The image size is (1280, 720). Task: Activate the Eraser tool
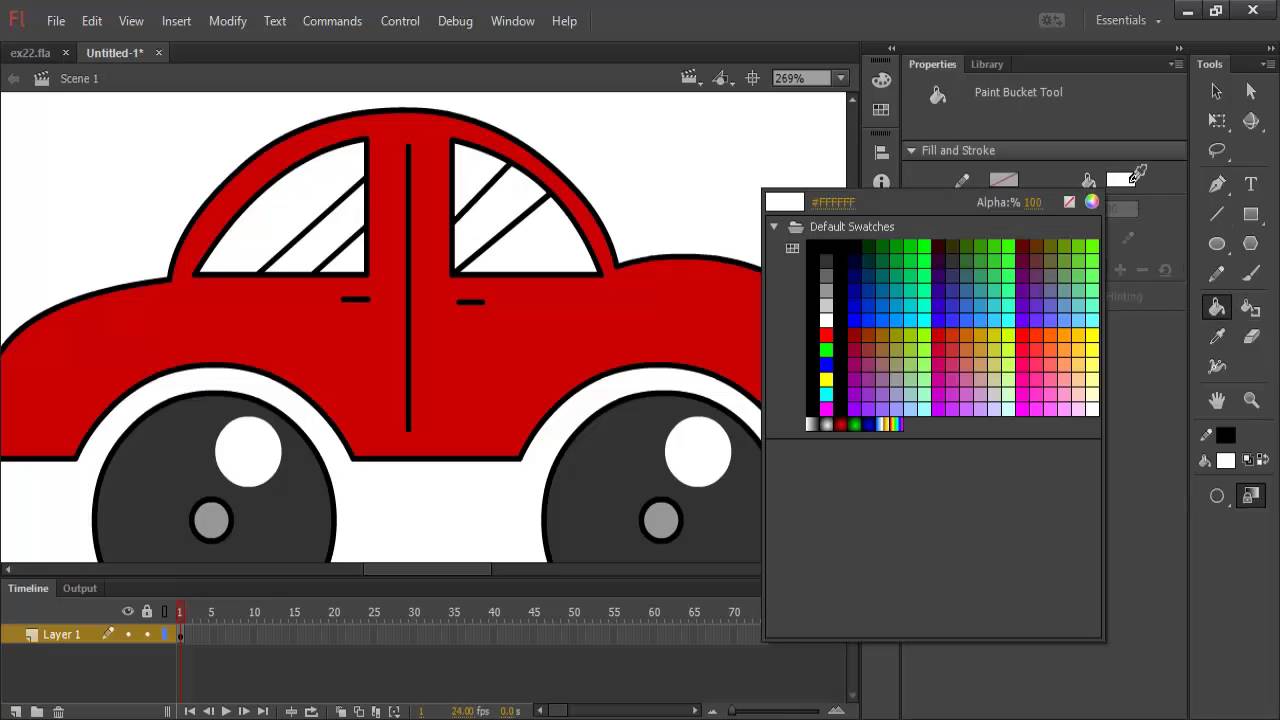1251,338
